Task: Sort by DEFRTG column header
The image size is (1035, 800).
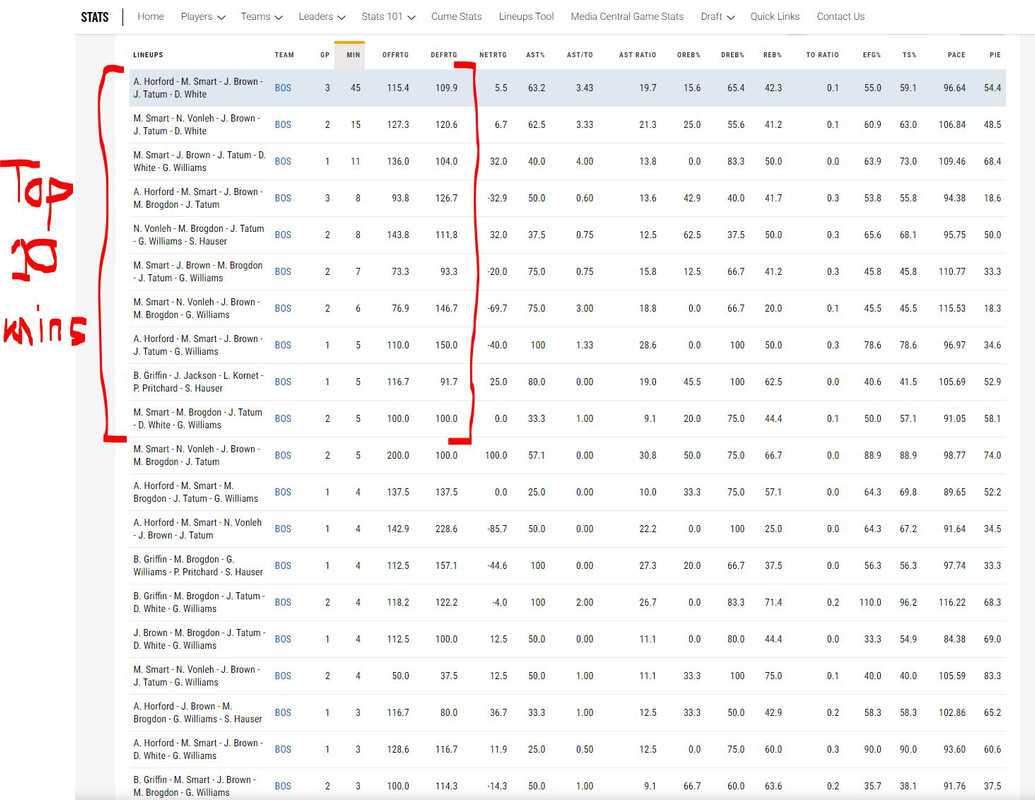Action: tap(444, 55)
